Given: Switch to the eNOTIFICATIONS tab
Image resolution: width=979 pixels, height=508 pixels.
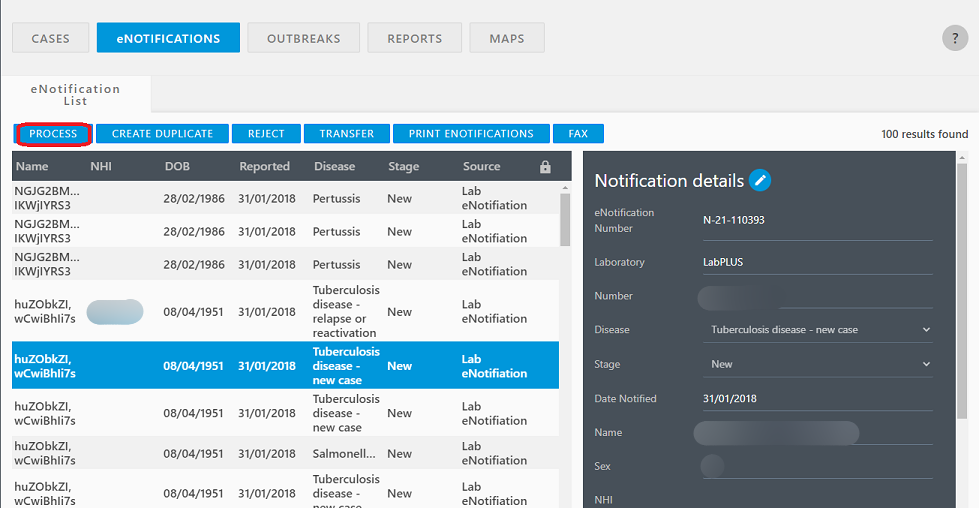Looking at the screenshot, I should tap(169, 38).
